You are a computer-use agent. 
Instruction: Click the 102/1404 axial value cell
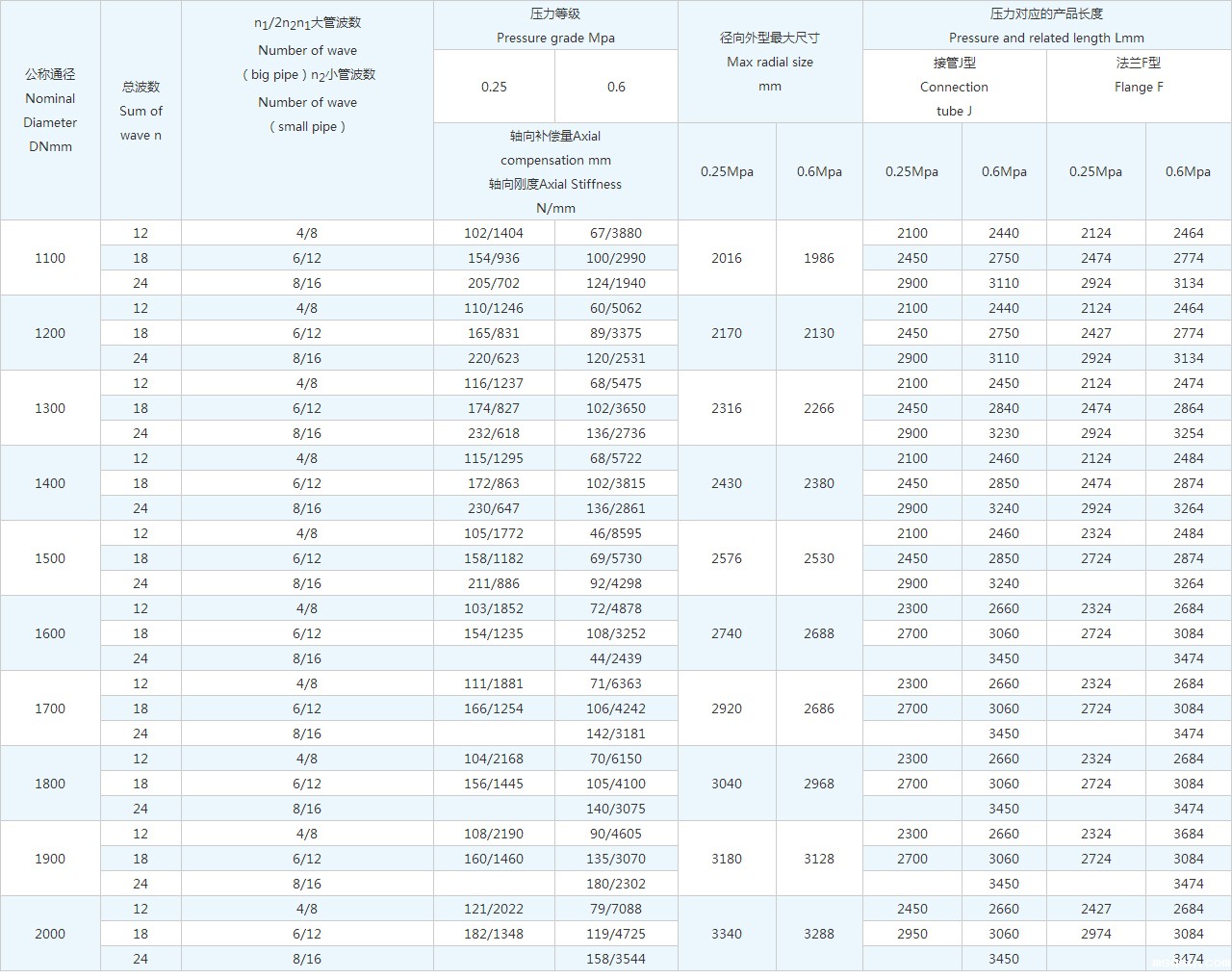coord(494,233)
